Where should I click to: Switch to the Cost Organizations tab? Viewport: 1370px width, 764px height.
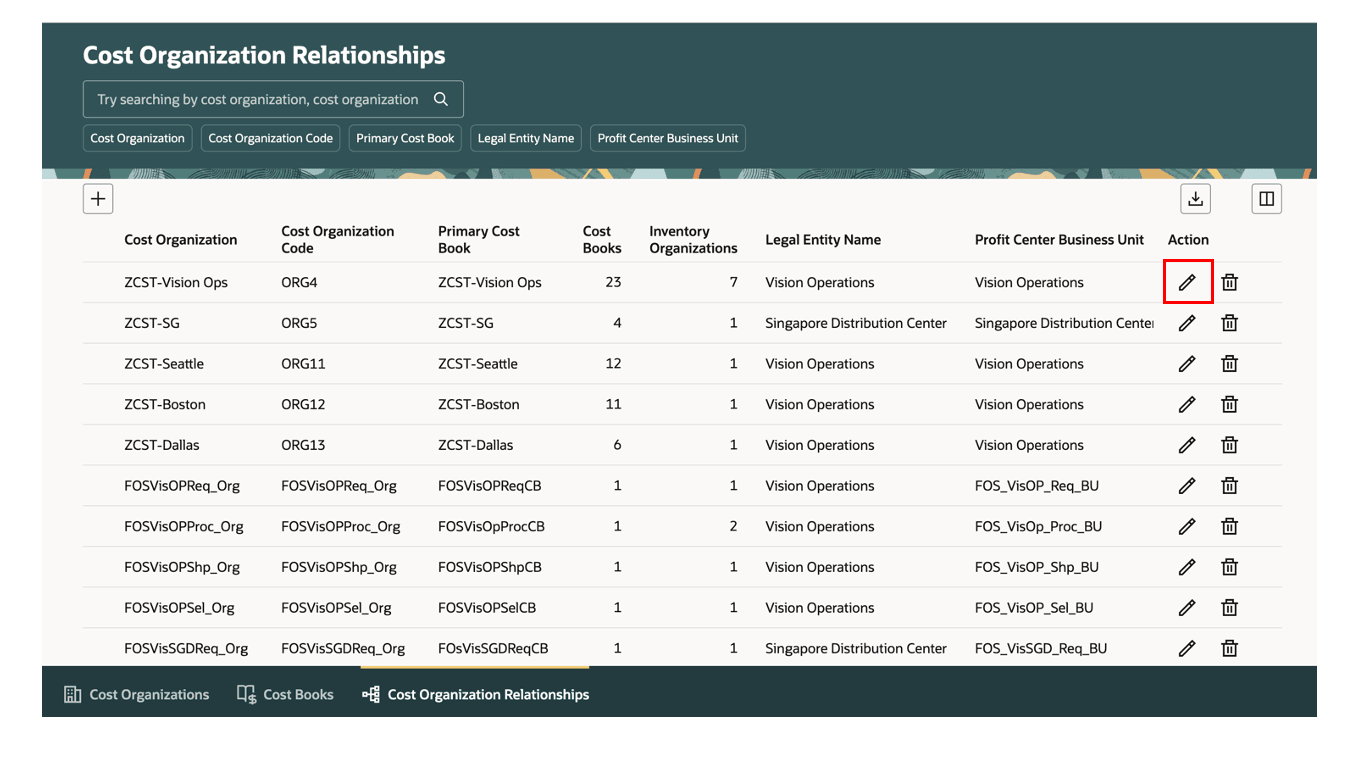point(137,694)
